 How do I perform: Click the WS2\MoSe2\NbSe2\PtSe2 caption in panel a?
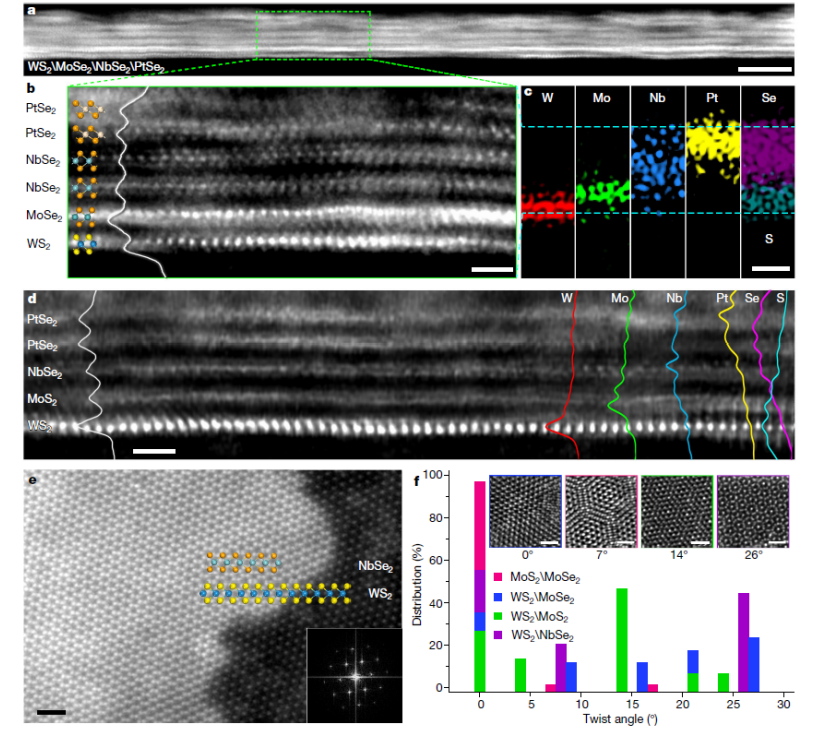(x=96, y=67)
